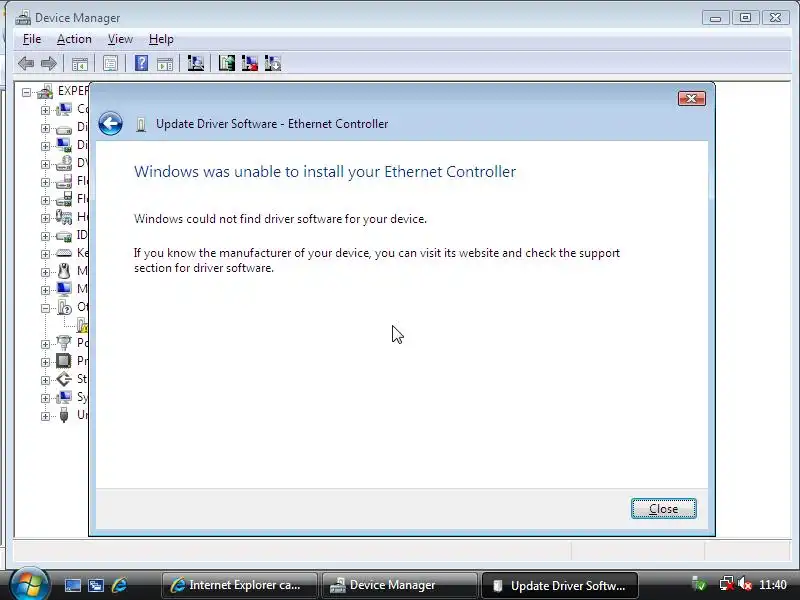
Task: Click the toolbar icon with the down arrow
Action: point(273,63)
